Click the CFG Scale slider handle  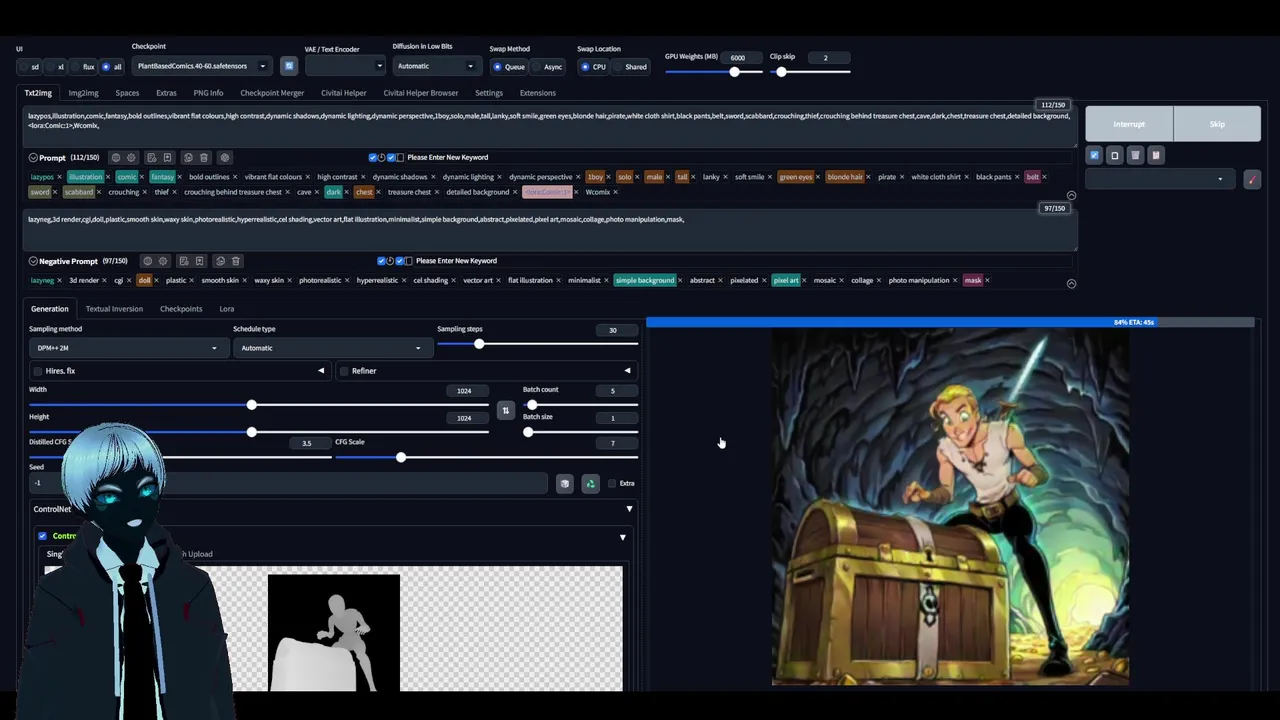click(x=401, y=457)
